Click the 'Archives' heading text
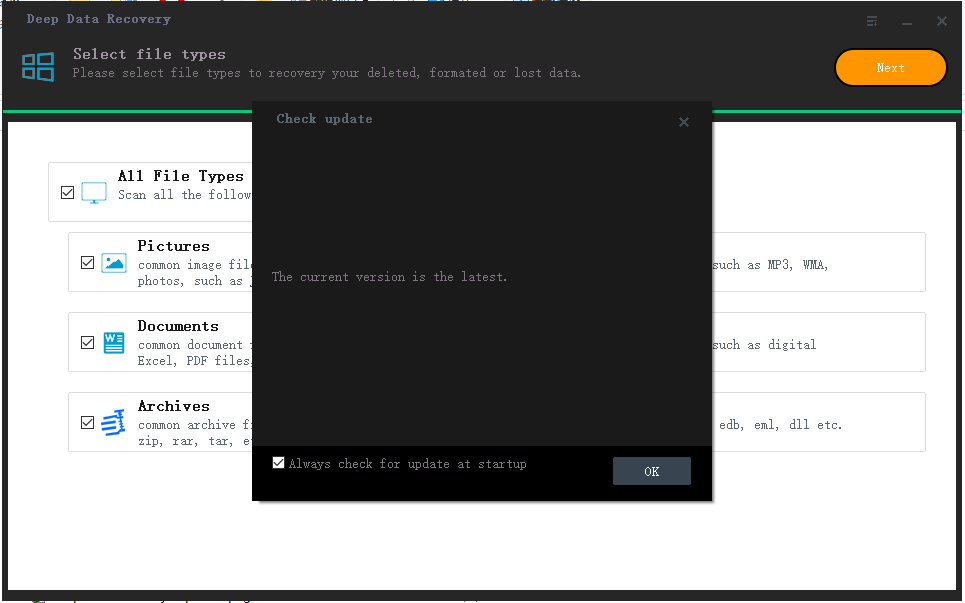The width and height of the screenshot is (965, 603). 174,406
